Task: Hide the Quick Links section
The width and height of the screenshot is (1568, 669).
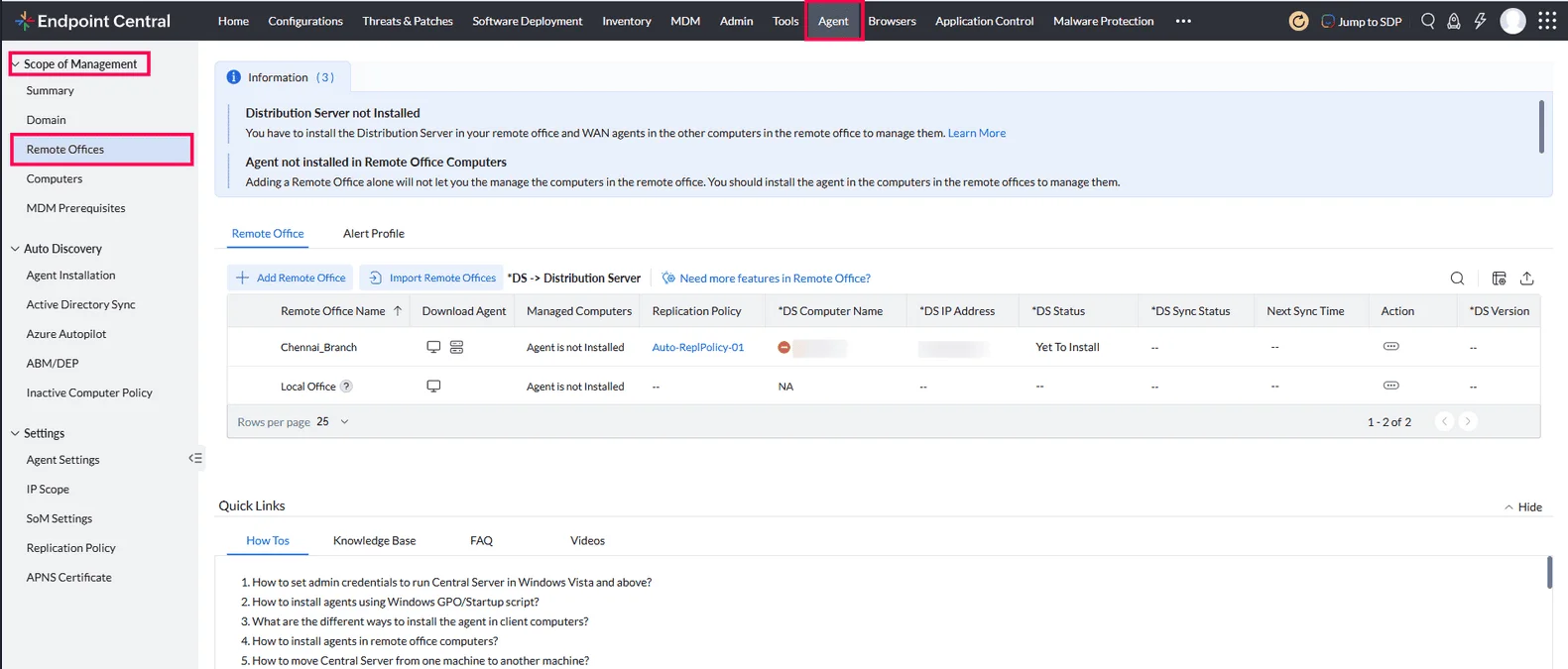Action: click(x=1523, y=506)
